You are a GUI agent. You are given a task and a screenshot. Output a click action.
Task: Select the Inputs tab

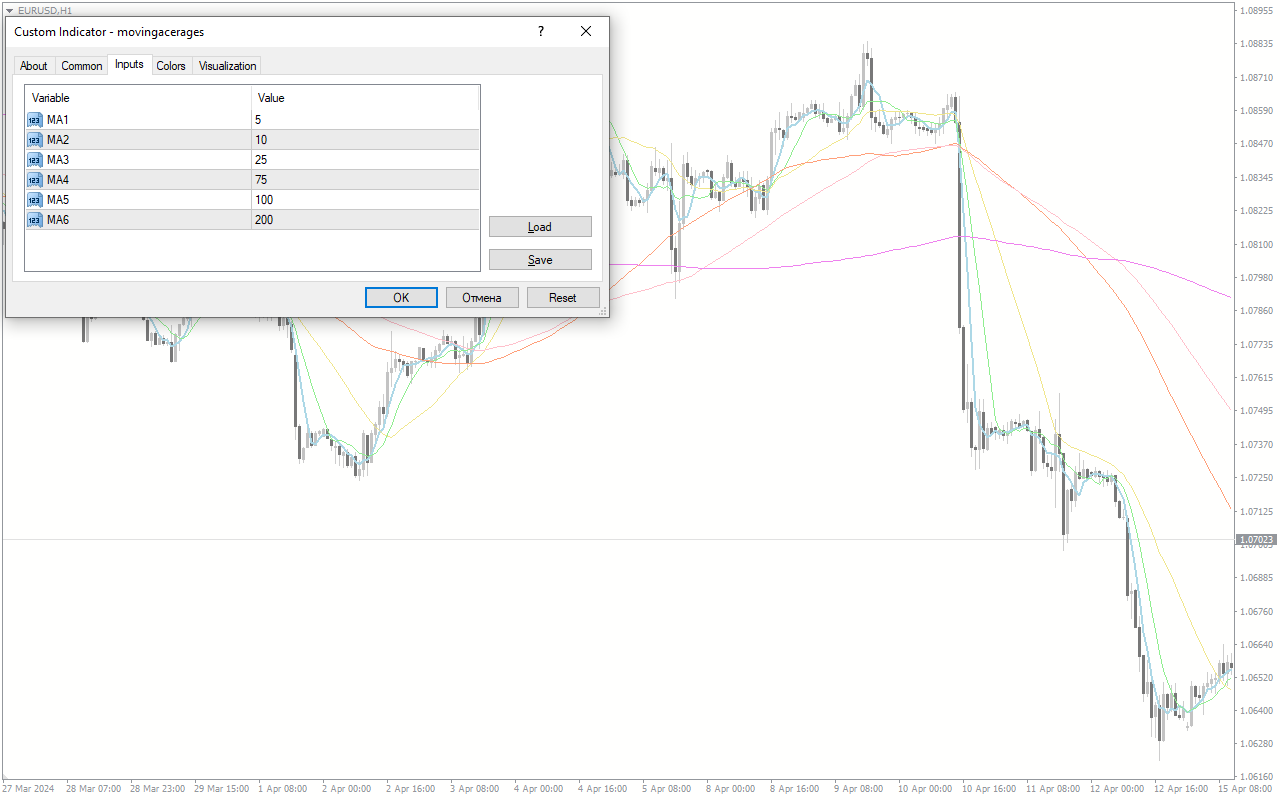(x=129, y=64)
